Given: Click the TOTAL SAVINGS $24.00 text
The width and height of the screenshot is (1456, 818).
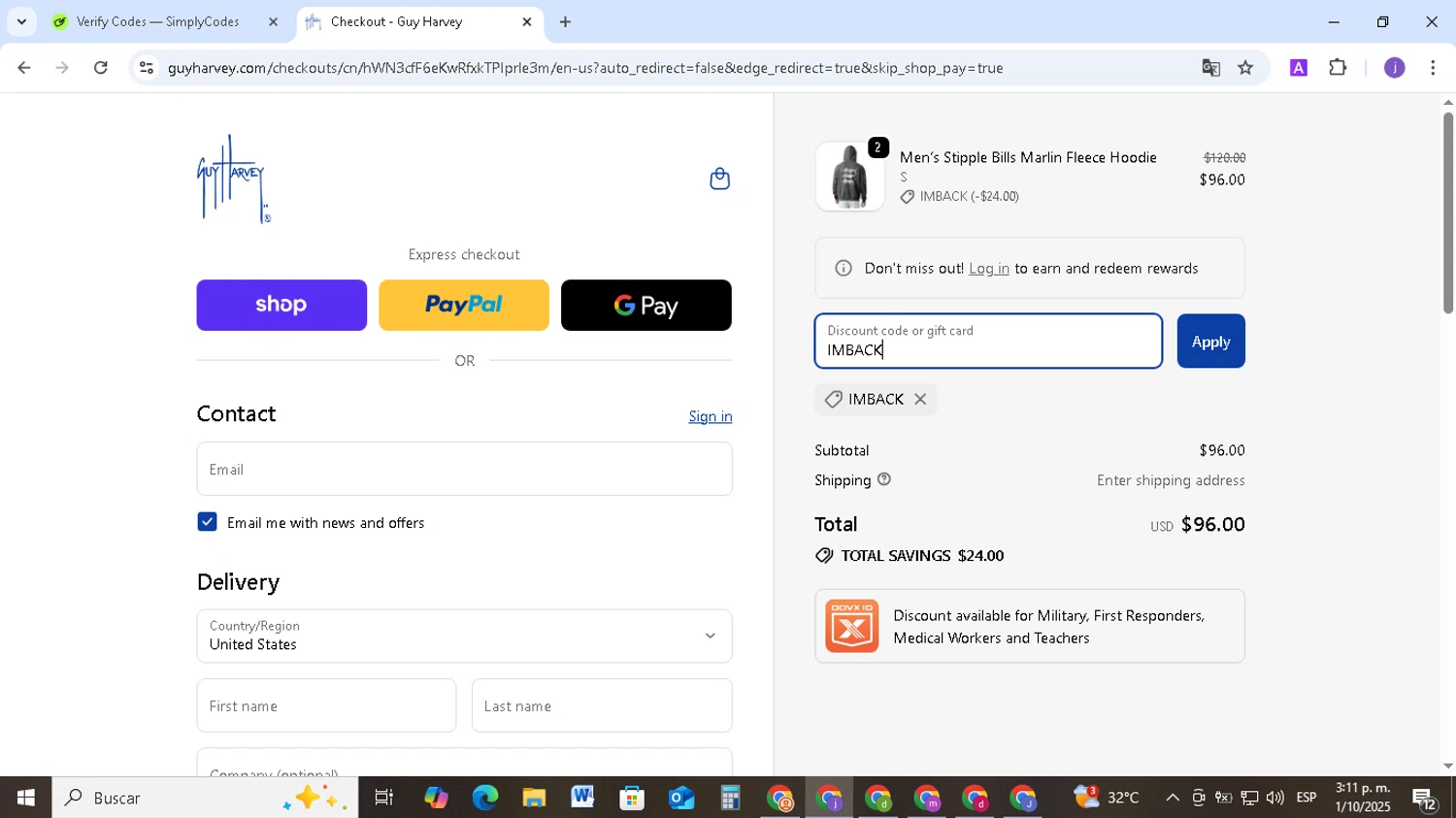Looking at the screenshot, I should pos(922,556).
